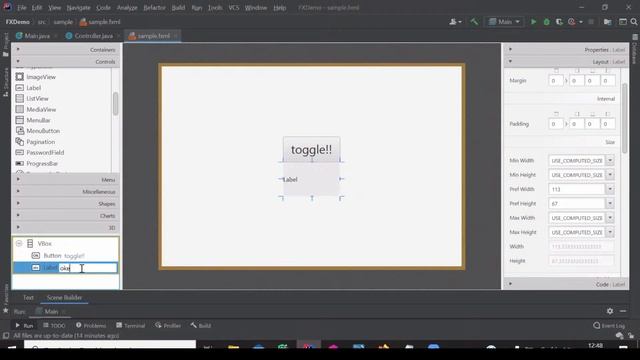Open search everywhere magnifier icon
This screenshot has height=360, width=640.
[x=634, y=22]
